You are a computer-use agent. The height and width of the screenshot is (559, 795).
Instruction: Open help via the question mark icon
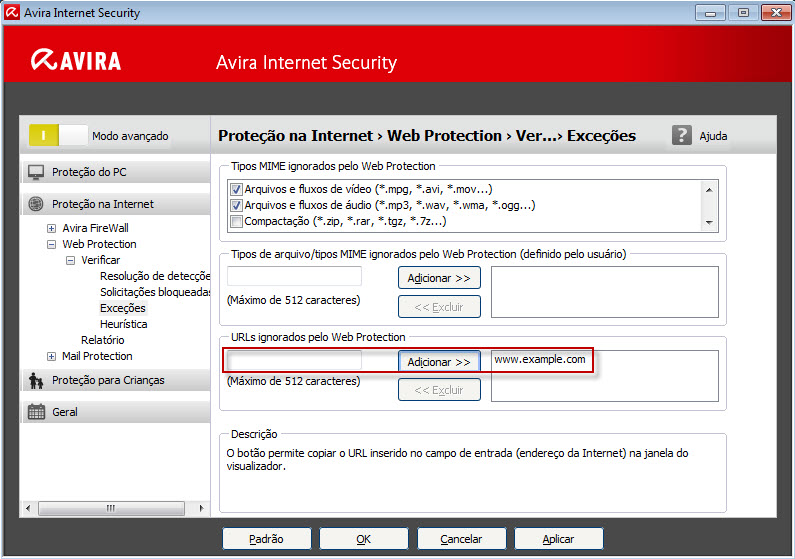pos(681,135)
